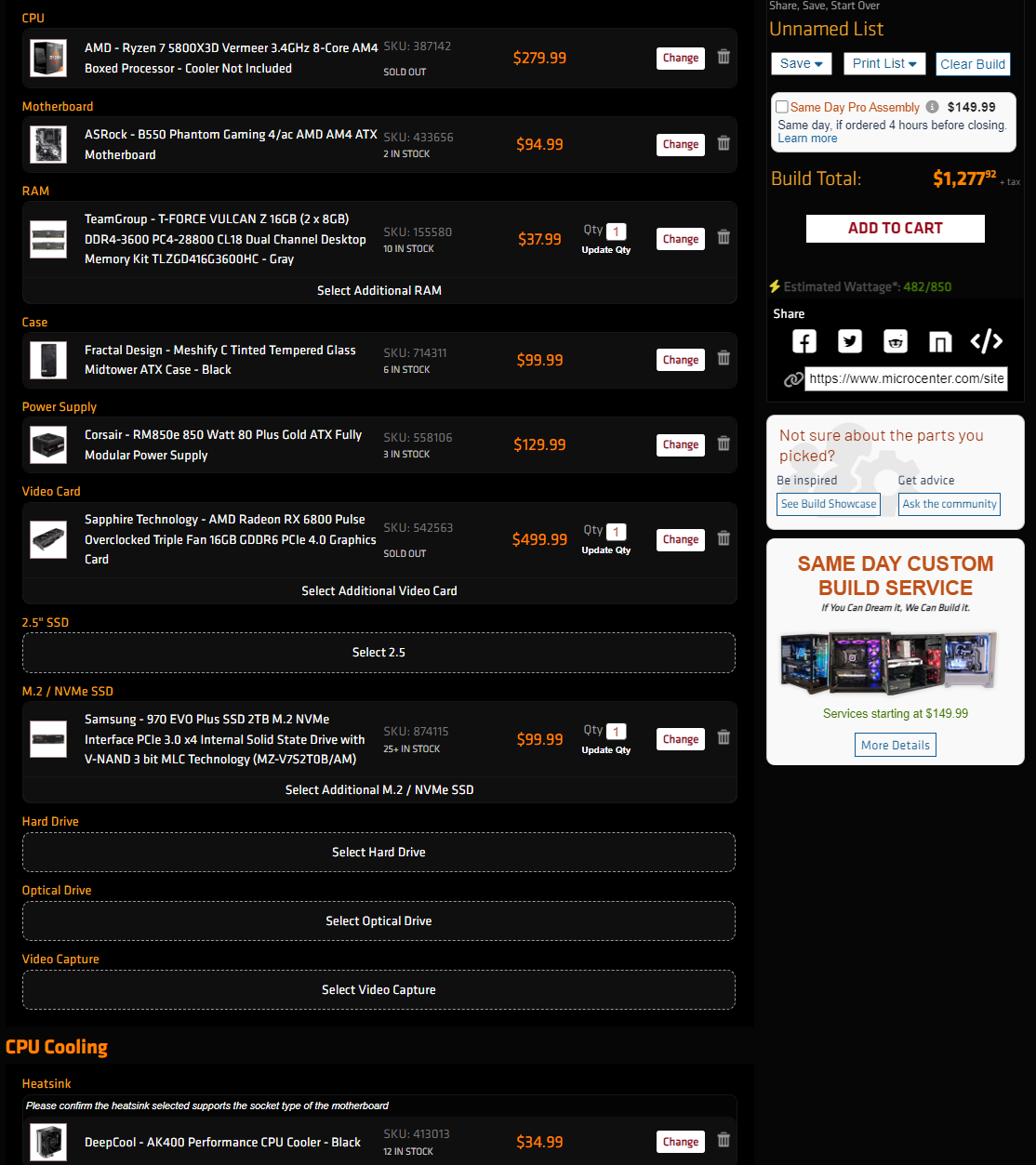This screenshot has height=1165, width=1036.
Task: Open the ASRock motherboard thumbnail
Action: [48, 144]
